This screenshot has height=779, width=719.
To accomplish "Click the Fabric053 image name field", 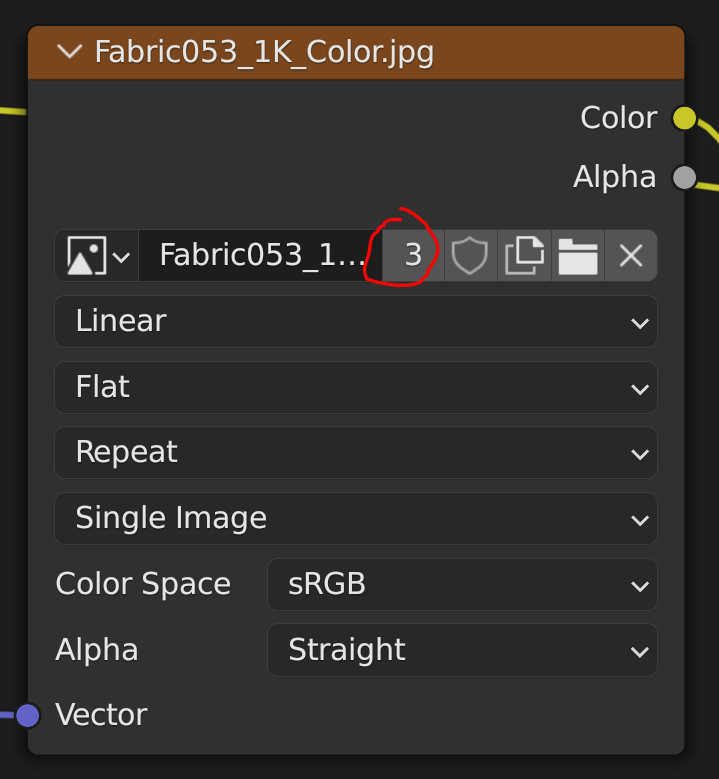I will tap(262, 256).
